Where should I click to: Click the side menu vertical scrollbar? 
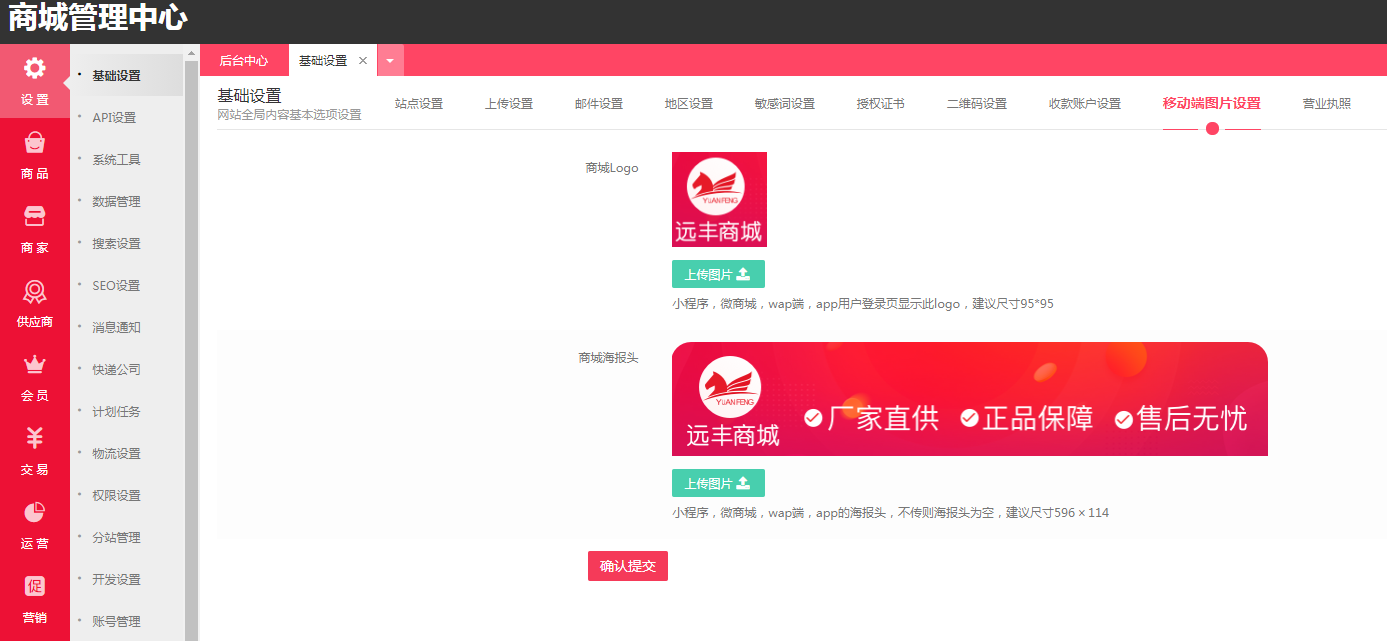click(192, 350)
